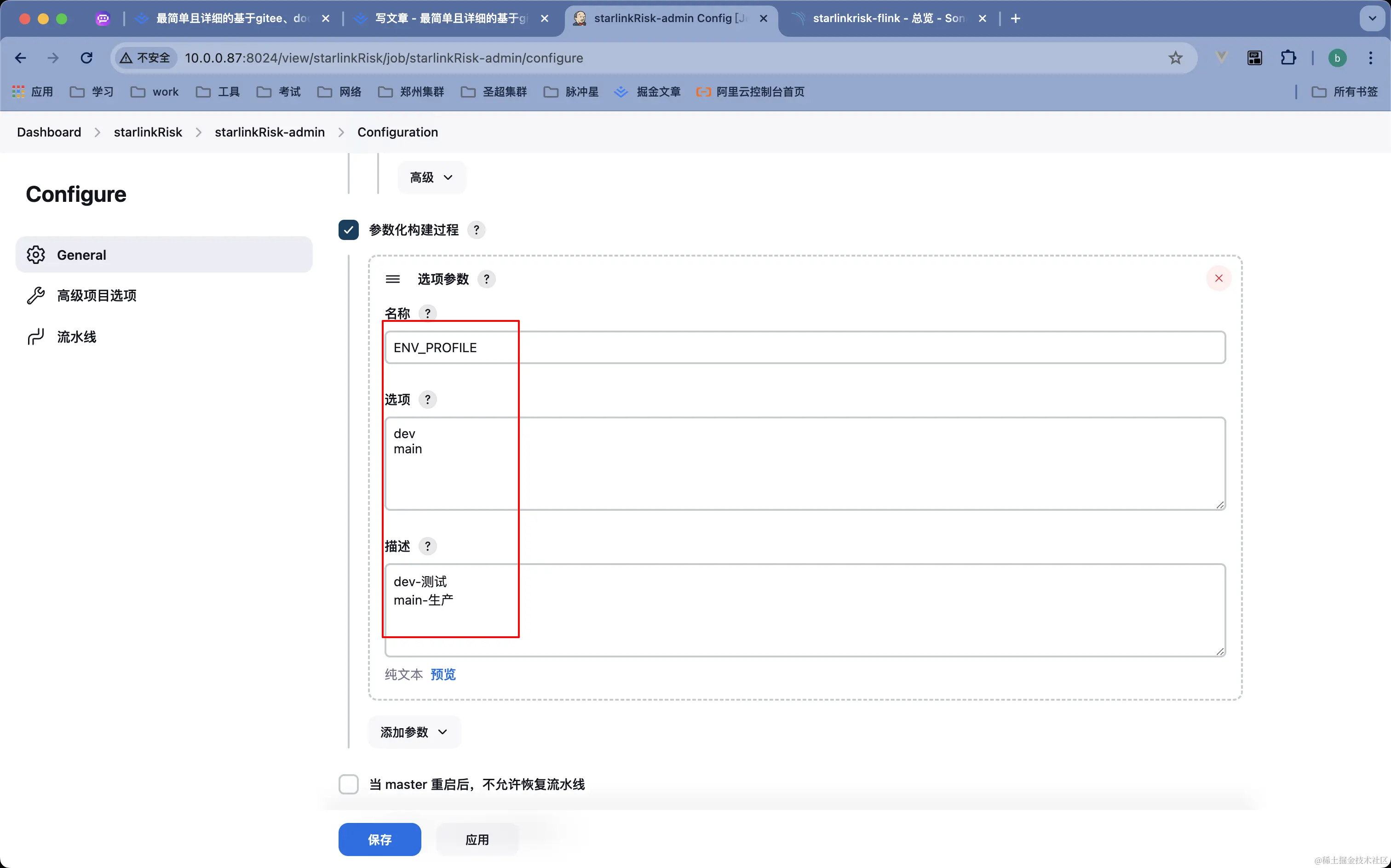Viewport: 1391px width, 868px height.
Task: Expand the browser tab search chevron
Action: 1372,18
